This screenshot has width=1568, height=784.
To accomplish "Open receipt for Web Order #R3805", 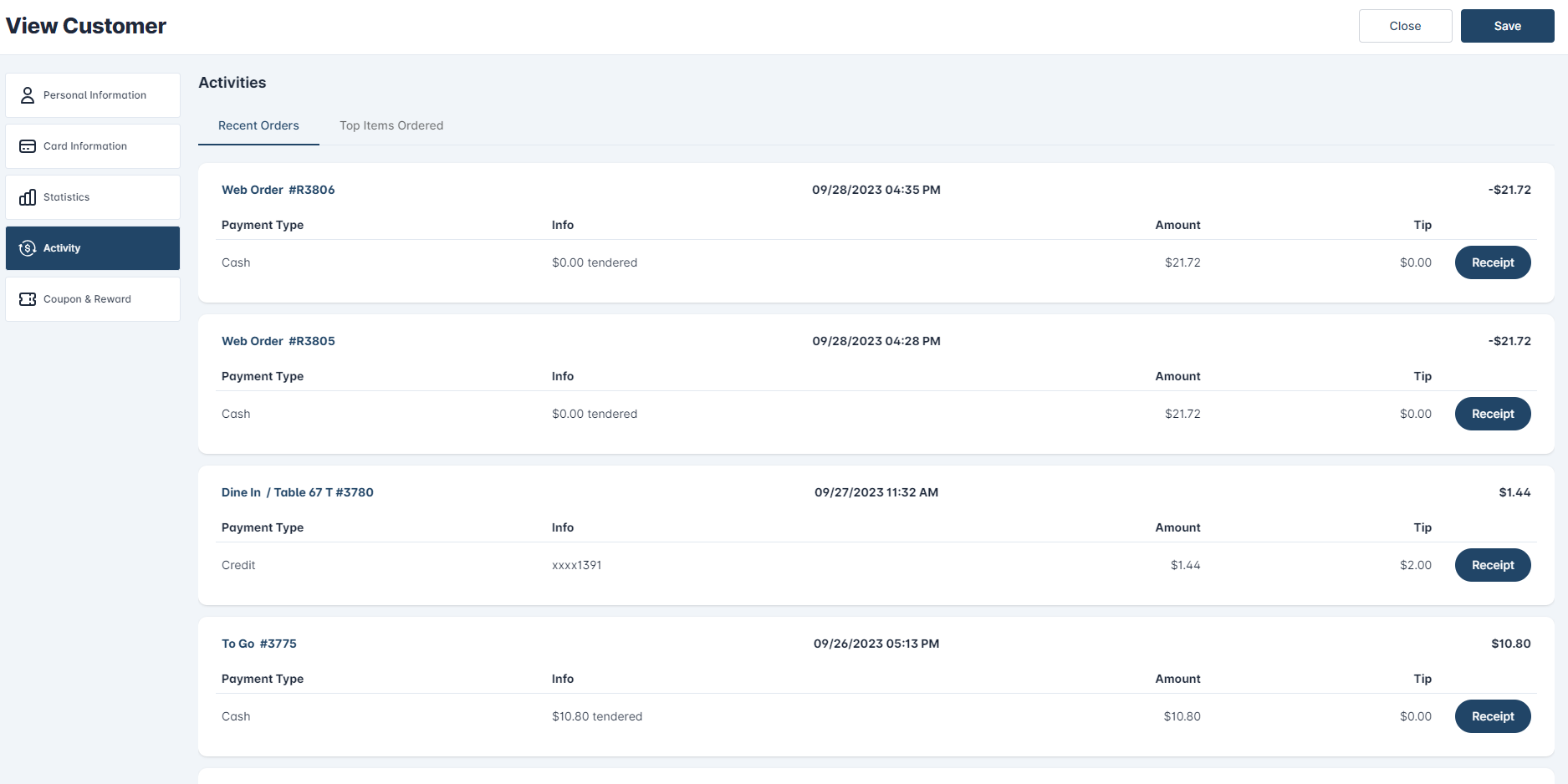I will (1492, 414).
